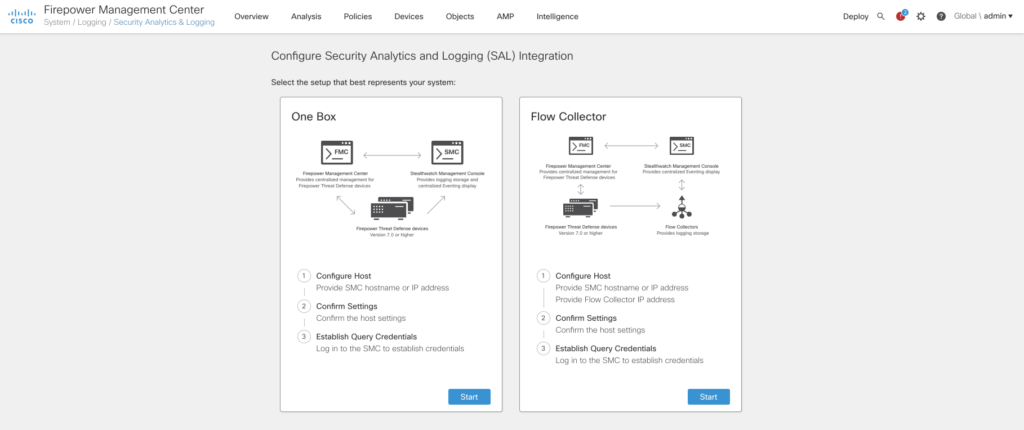Open the Devices menu
Image resolution: width=1024 pixels, height=430 pixels.
click(409, 16)
